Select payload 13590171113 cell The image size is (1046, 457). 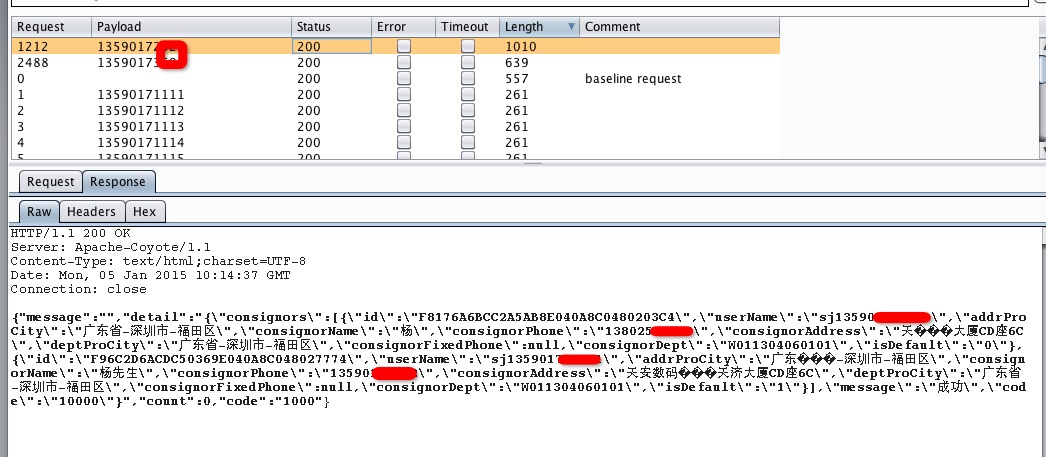tap(191, 127)
